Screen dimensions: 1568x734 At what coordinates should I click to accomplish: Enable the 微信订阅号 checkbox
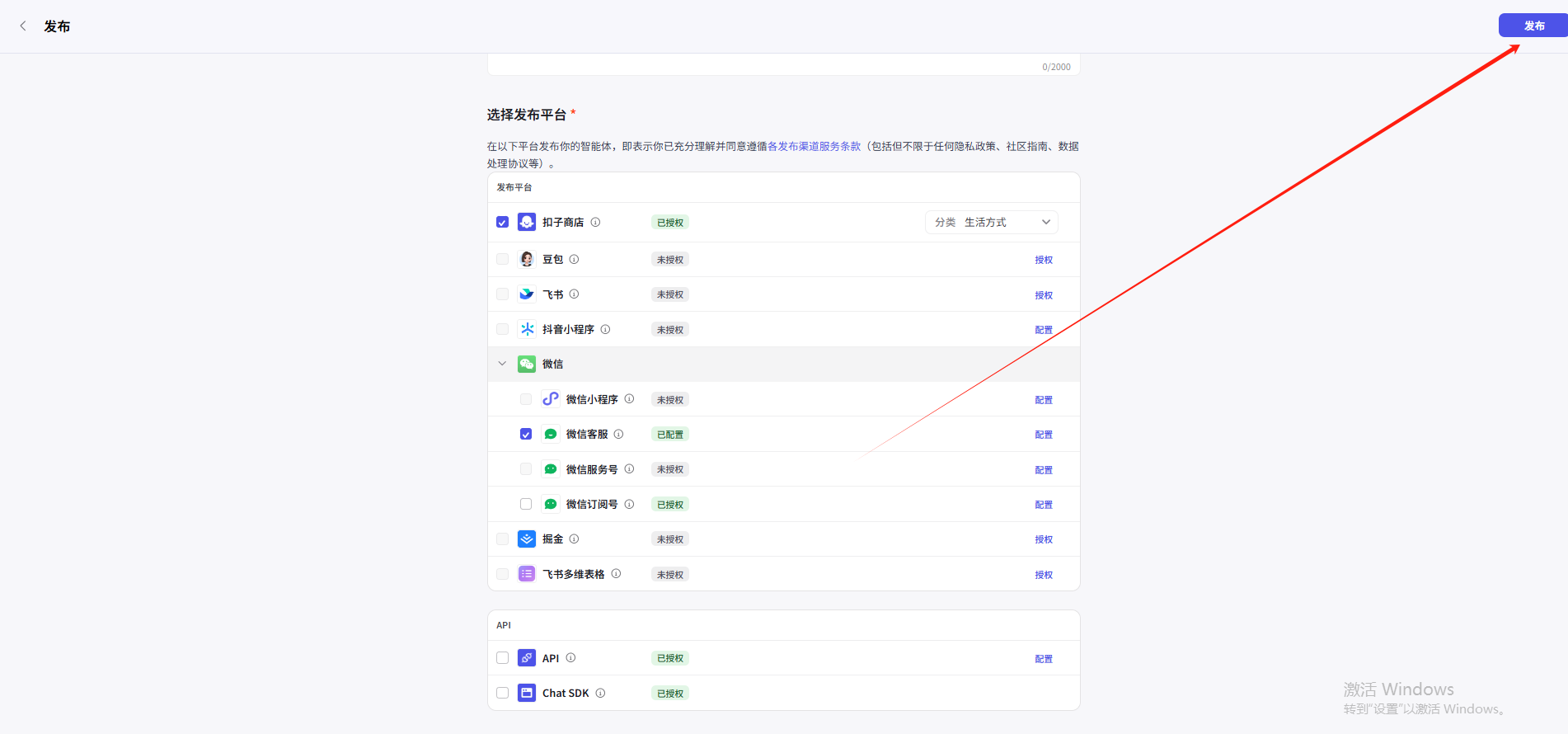pyautogui.click(x=526, y=504)
